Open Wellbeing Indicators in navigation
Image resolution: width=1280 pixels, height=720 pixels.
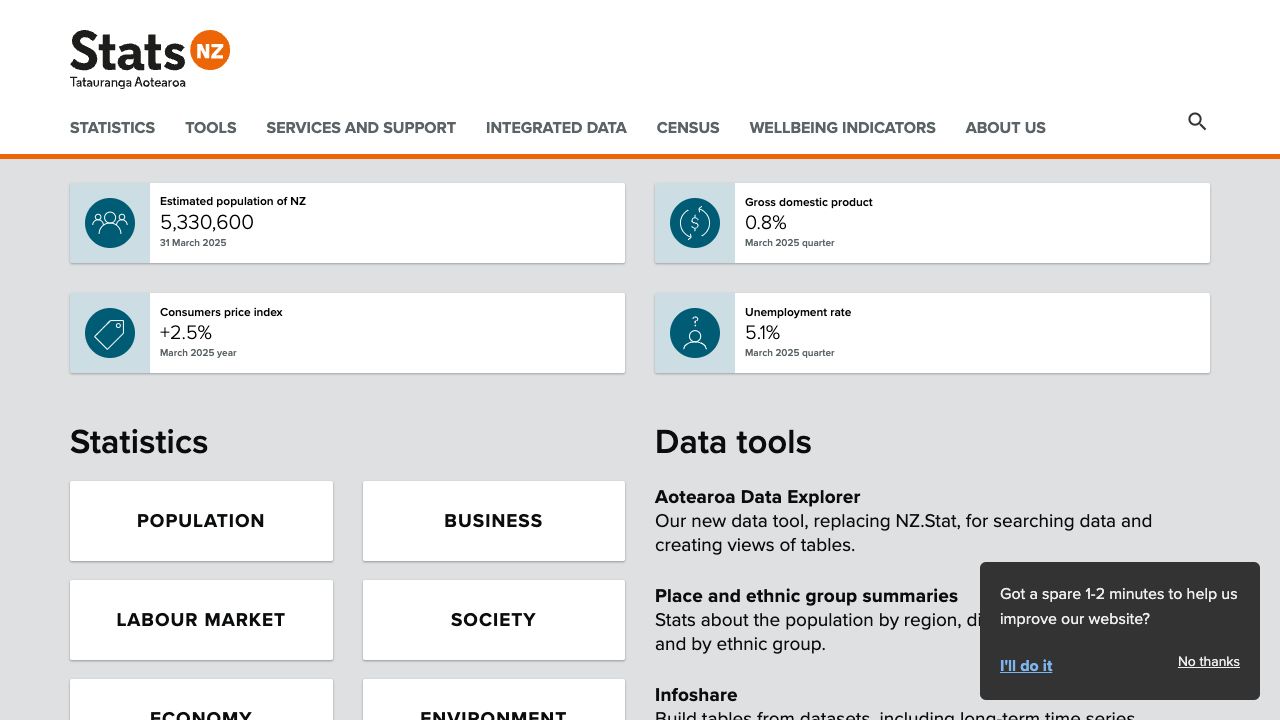click(x=842, y=128)
